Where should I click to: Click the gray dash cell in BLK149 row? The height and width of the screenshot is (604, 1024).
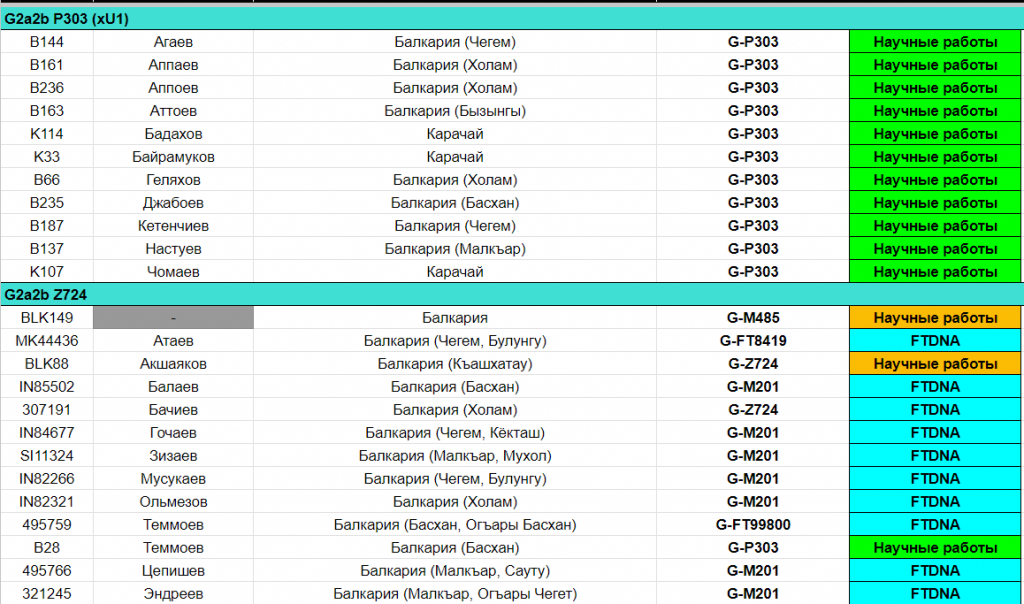pyautogui.click(x=173, y=318)
